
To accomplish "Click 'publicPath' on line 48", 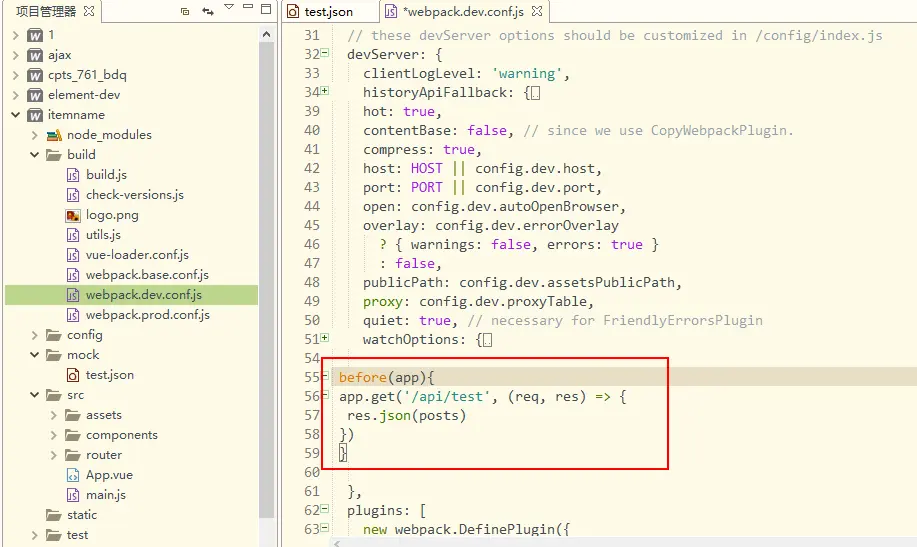I will (x=402, y=283).
